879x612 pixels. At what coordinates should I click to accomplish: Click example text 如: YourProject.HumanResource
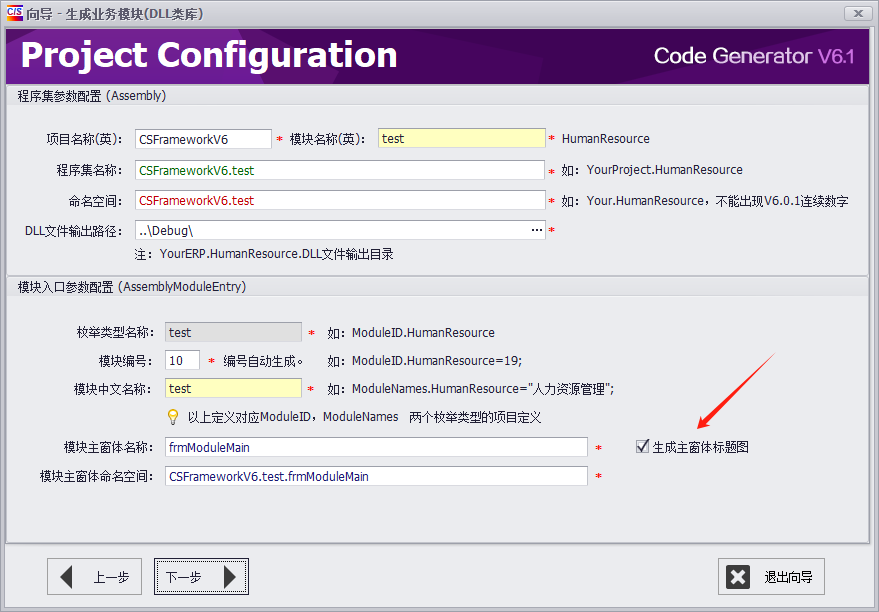click(652, 170)
